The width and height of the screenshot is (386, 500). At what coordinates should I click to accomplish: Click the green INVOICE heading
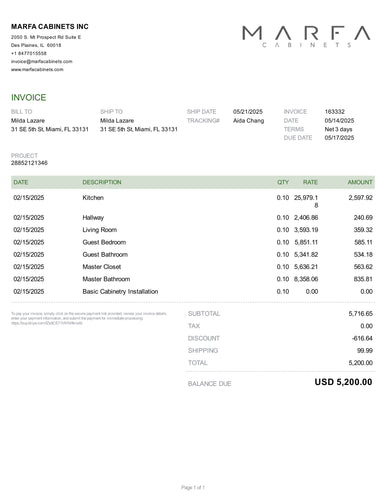[x=29, y=97]
